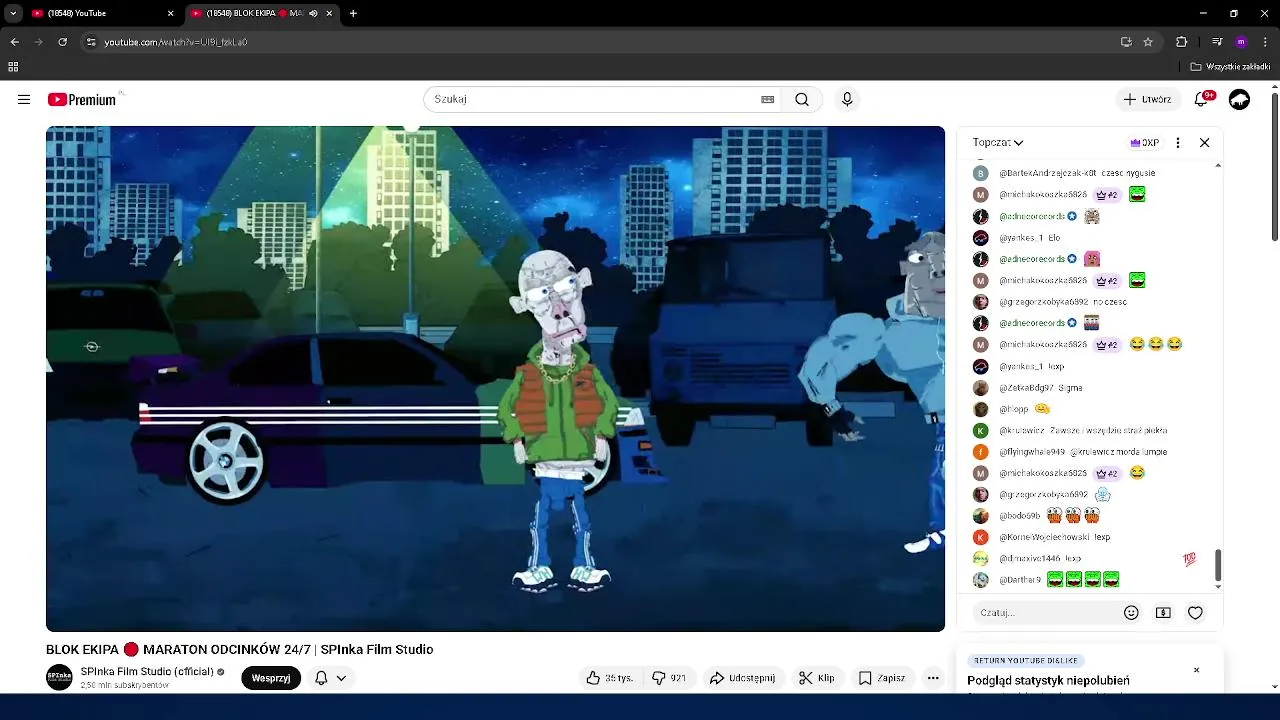The width and height of the screenshot is (1280, 720).
Task: Click the Utwórz create button
Action: click(x=1147, y=99)
